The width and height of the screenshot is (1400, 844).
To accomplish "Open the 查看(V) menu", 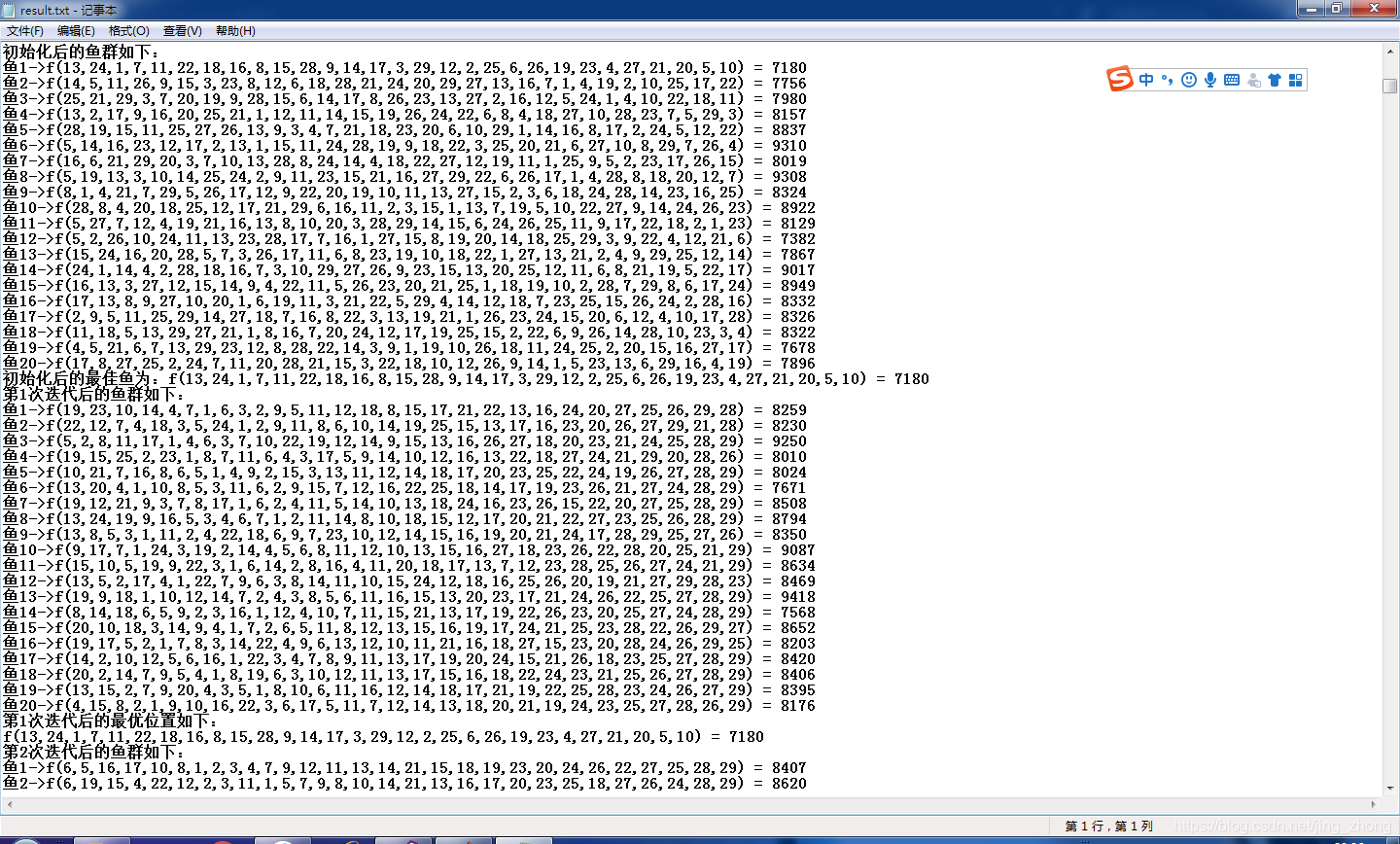I will [182, 31].
